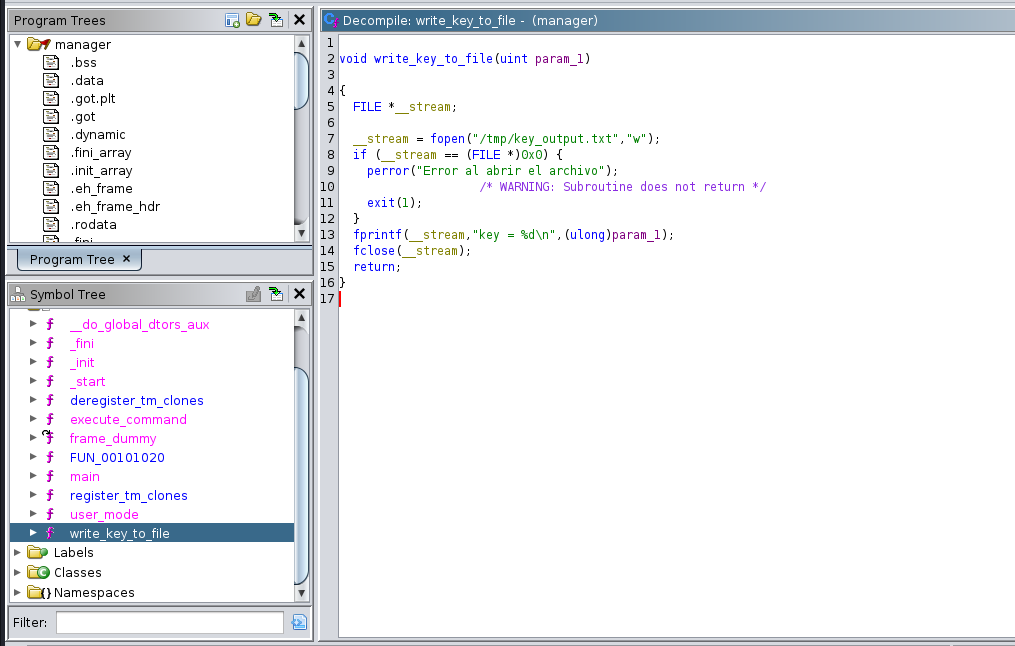Viewport: 1015px width, 646px height.
Task: Click the create new tree view icon in Program Trees
Action: tap(232, 20)
